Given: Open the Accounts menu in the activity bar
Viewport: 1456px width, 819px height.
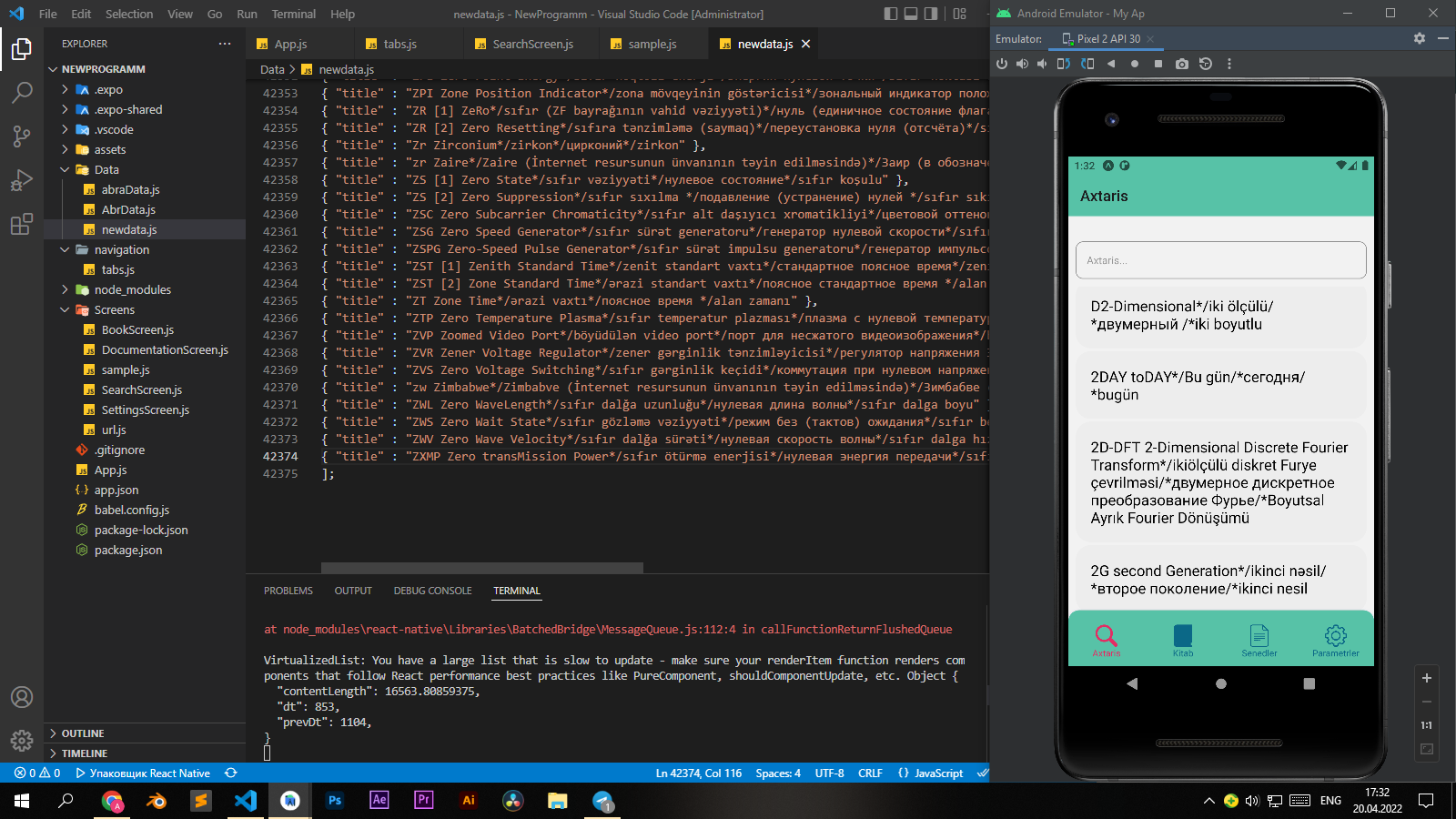Looking at the screenshot, I should pyautogui.click(x=22, y=697).
